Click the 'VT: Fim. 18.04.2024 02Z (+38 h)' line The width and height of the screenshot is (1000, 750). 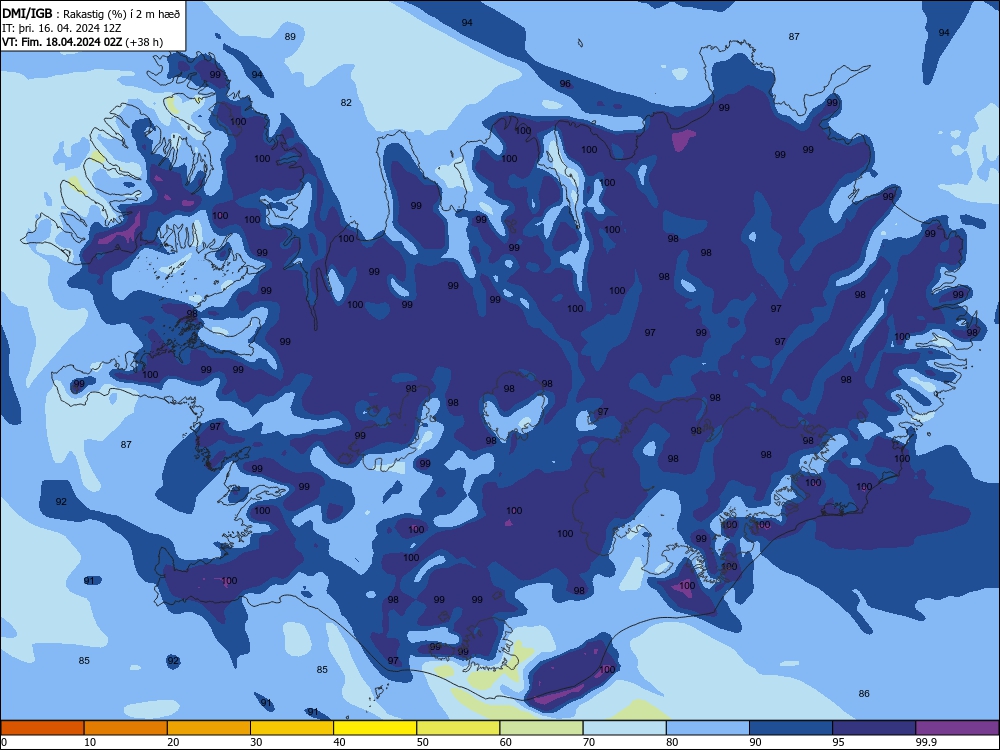pyautogui.click(x=82, y=42)
